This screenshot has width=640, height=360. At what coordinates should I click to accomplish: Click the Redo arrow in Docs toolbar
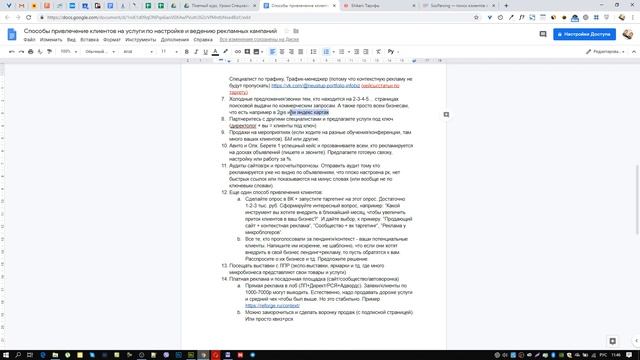[21, 52]
